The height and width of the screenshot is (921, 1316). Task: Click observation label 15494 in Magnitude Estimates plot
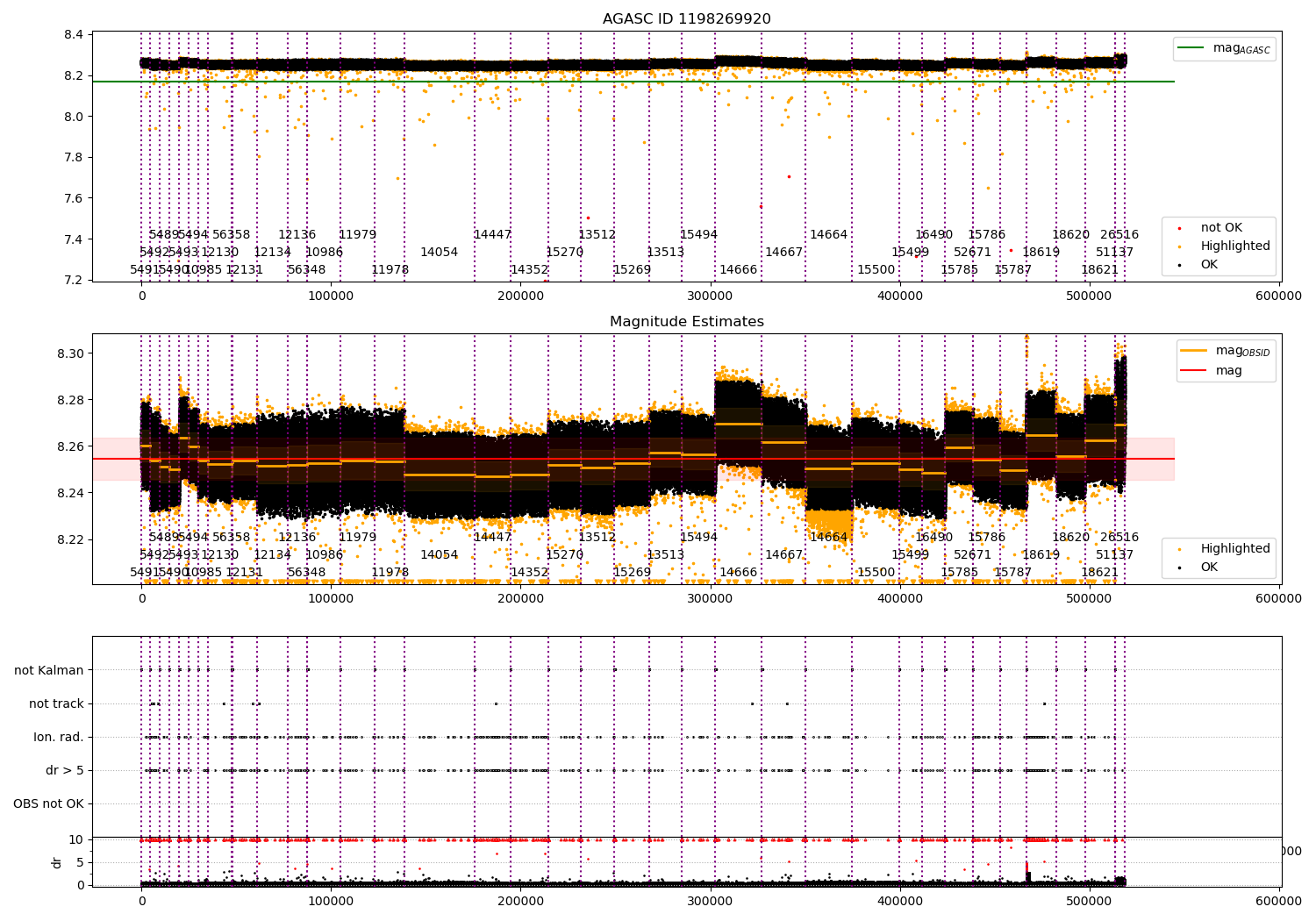[698, 538]
